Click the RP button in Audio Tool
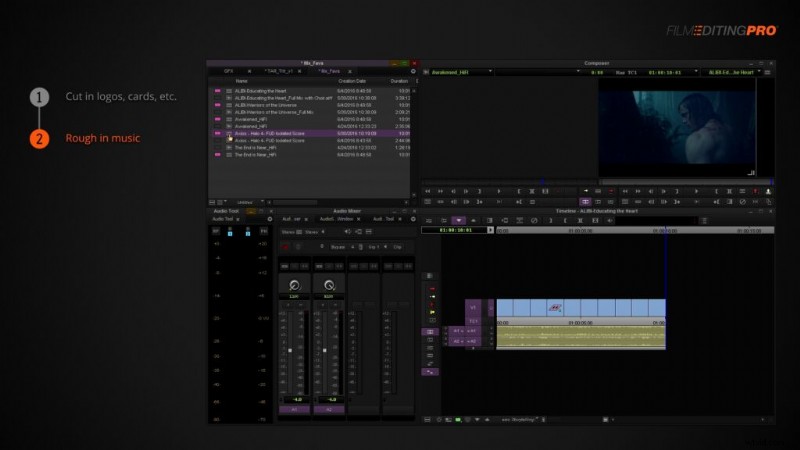The height and width of the screenshot is (450, 800). coord(216,232)
